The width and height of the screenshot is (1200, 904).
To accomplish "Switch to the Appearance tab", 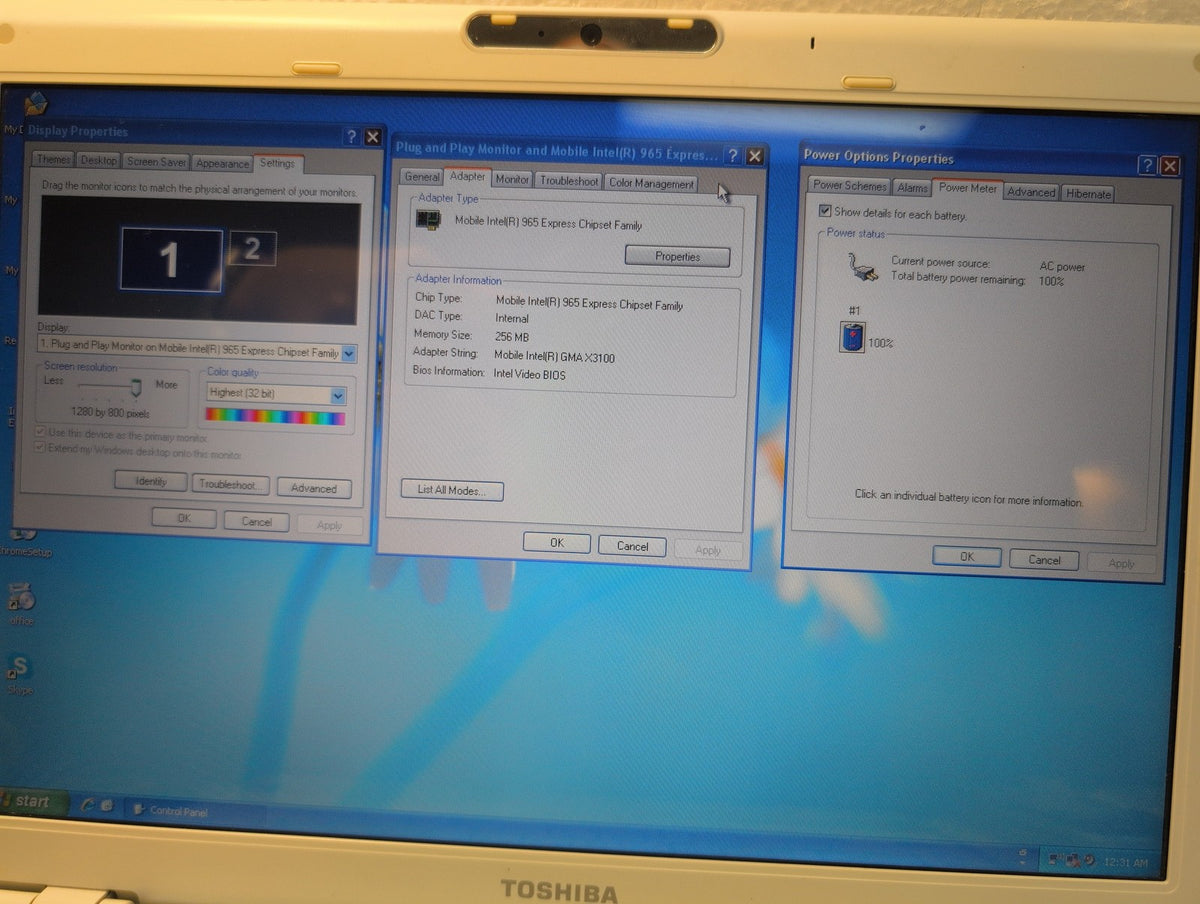I will [222, 163].
